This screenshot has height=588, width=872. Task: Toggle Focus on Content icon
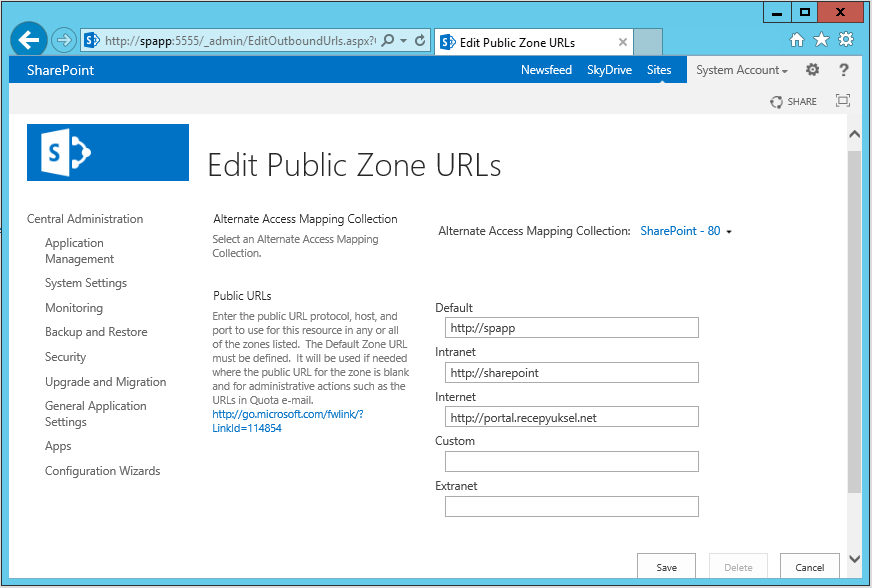click(843, 101)
